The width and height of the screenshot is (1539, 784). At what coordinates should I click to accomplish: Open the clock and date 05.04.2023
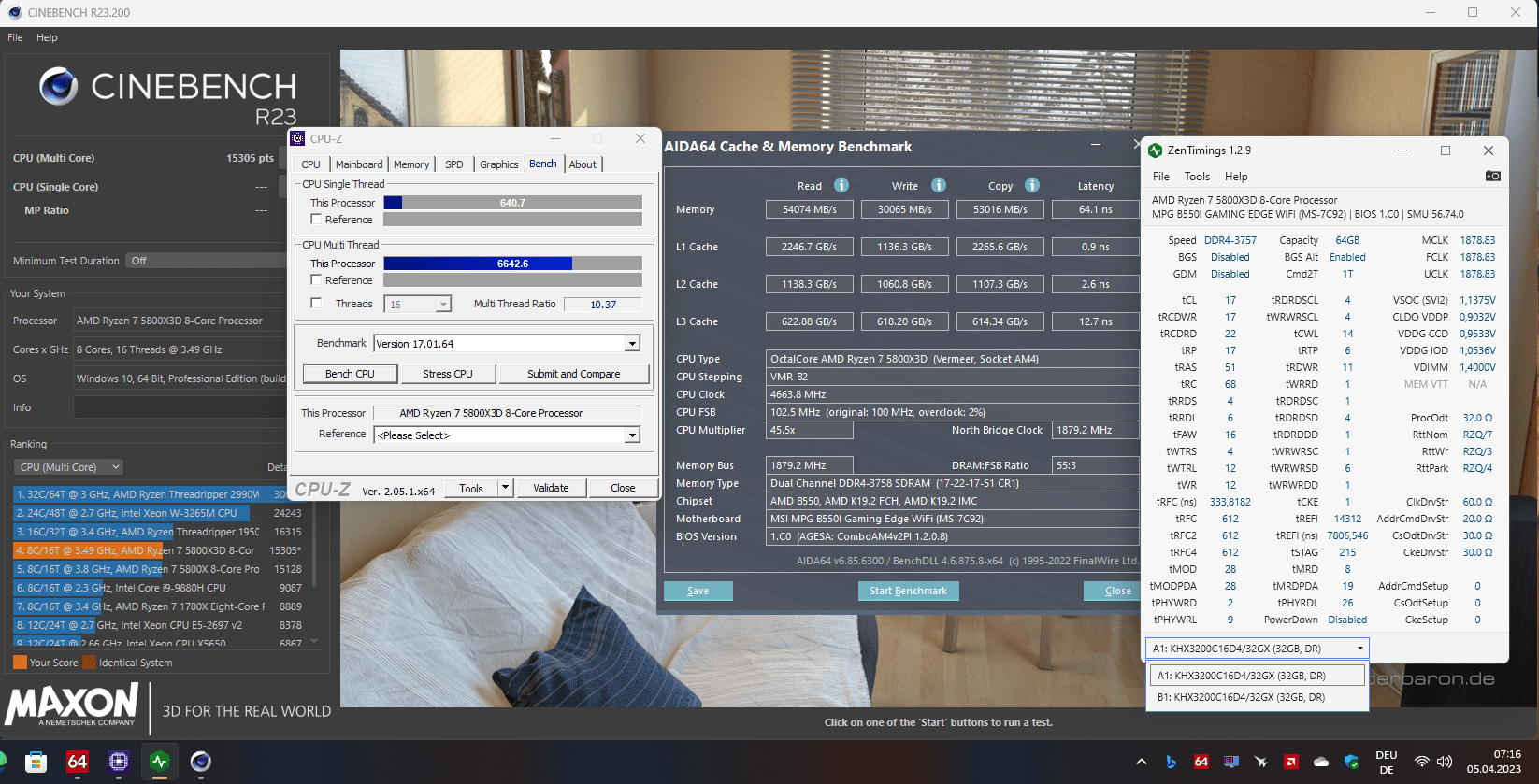pos(1494,762)
